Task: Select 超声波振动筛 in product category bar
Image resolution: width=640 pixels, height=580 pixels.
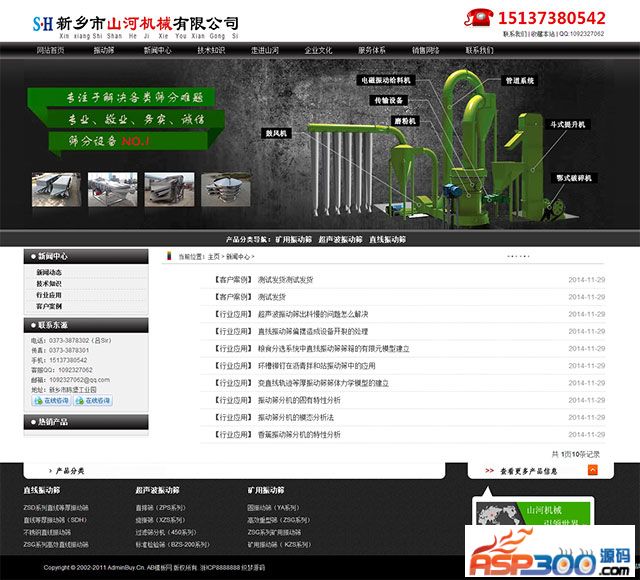Action: 340,240
